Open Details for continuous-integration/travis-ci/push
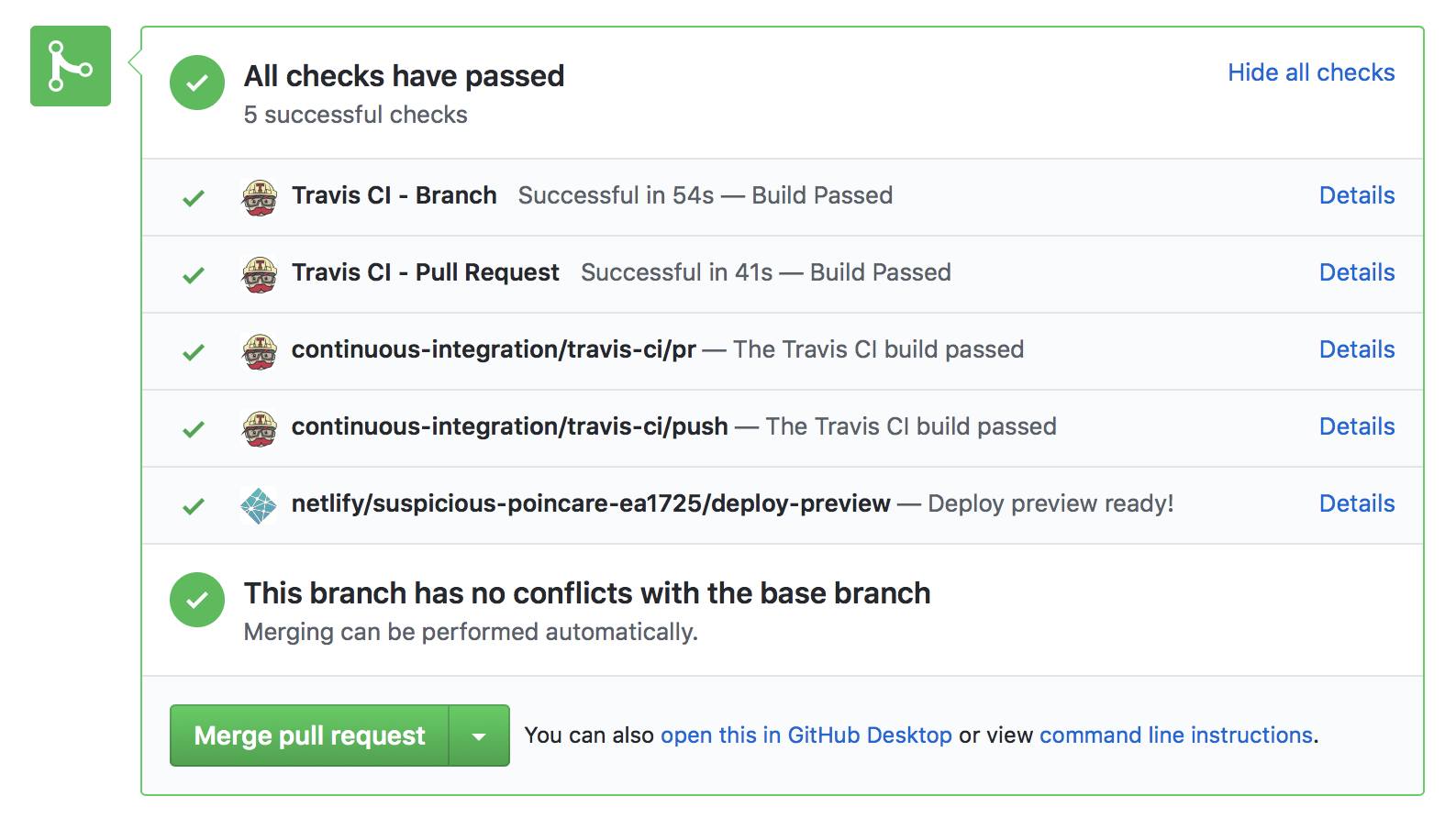Viewport: 1456px width, 818px height. [1356, 426]
